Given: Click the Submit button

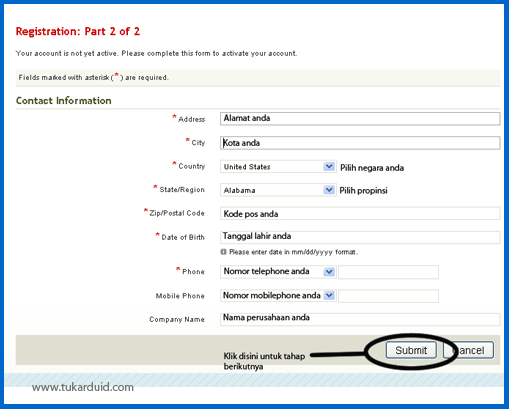Looking at the screenshot, I should tap(411, 350).
